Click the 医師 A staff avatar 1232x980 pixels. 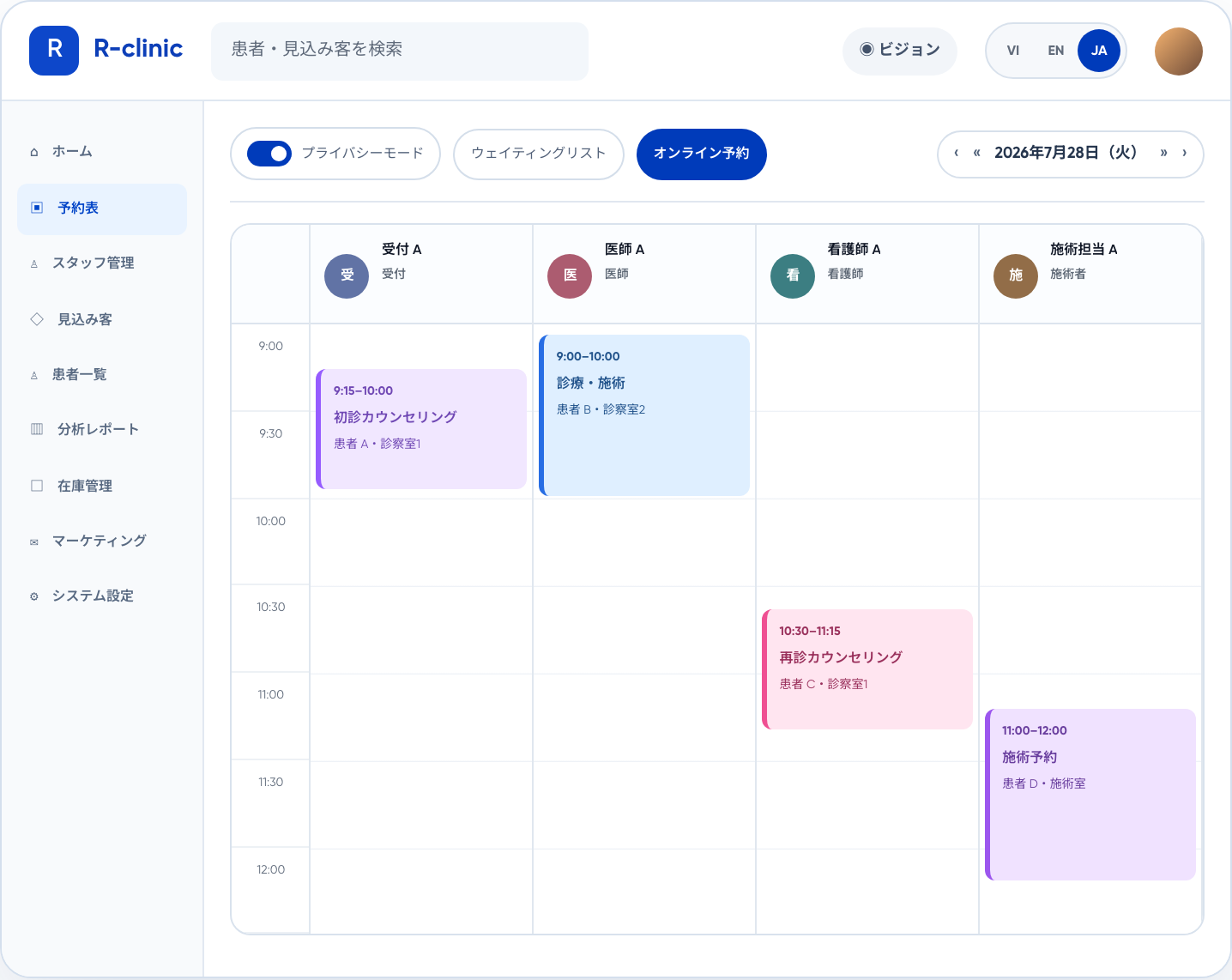coord(570,275)
